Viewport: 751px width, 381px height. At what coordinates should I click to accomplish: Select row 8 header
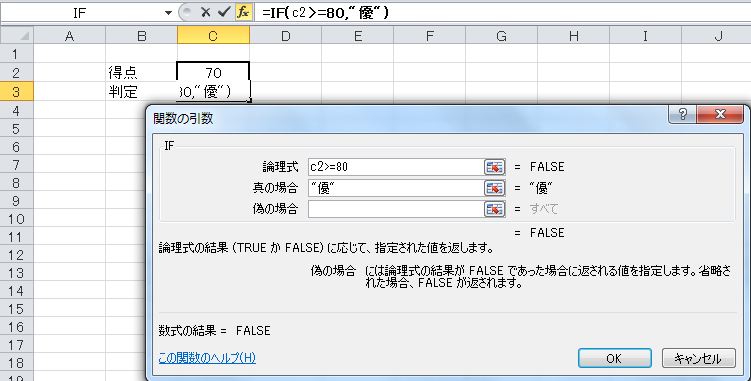(x=17, y=183)
